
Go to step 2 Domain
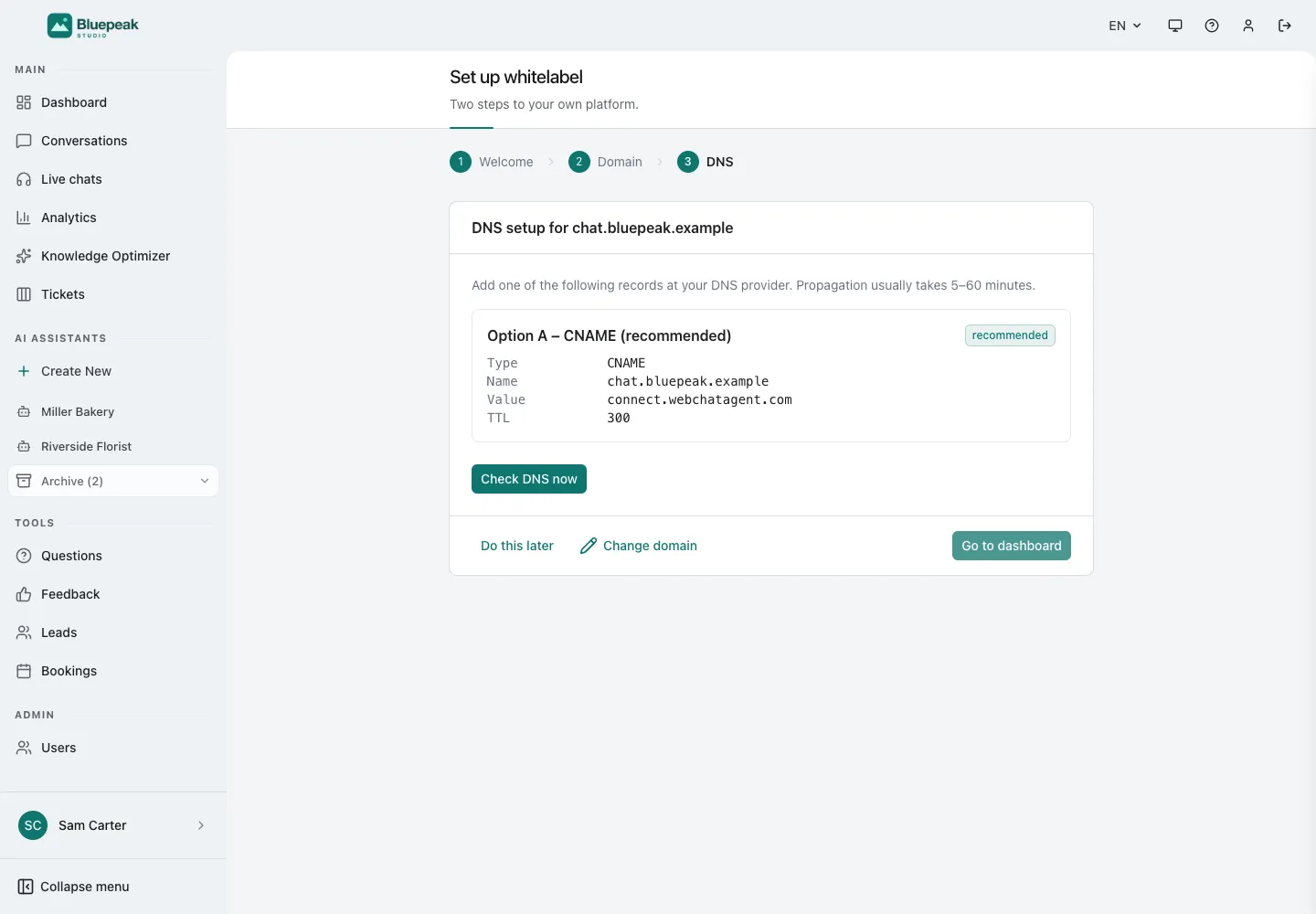605,162
